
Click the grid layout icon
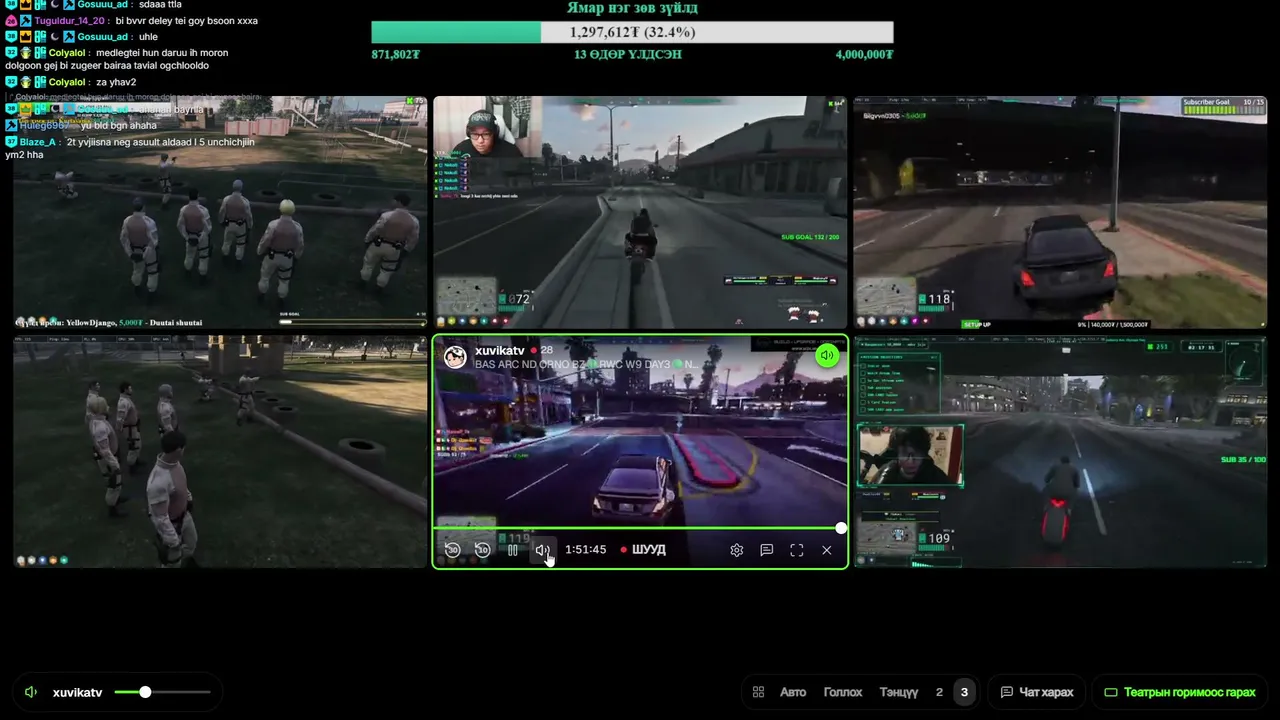[758, 692]
